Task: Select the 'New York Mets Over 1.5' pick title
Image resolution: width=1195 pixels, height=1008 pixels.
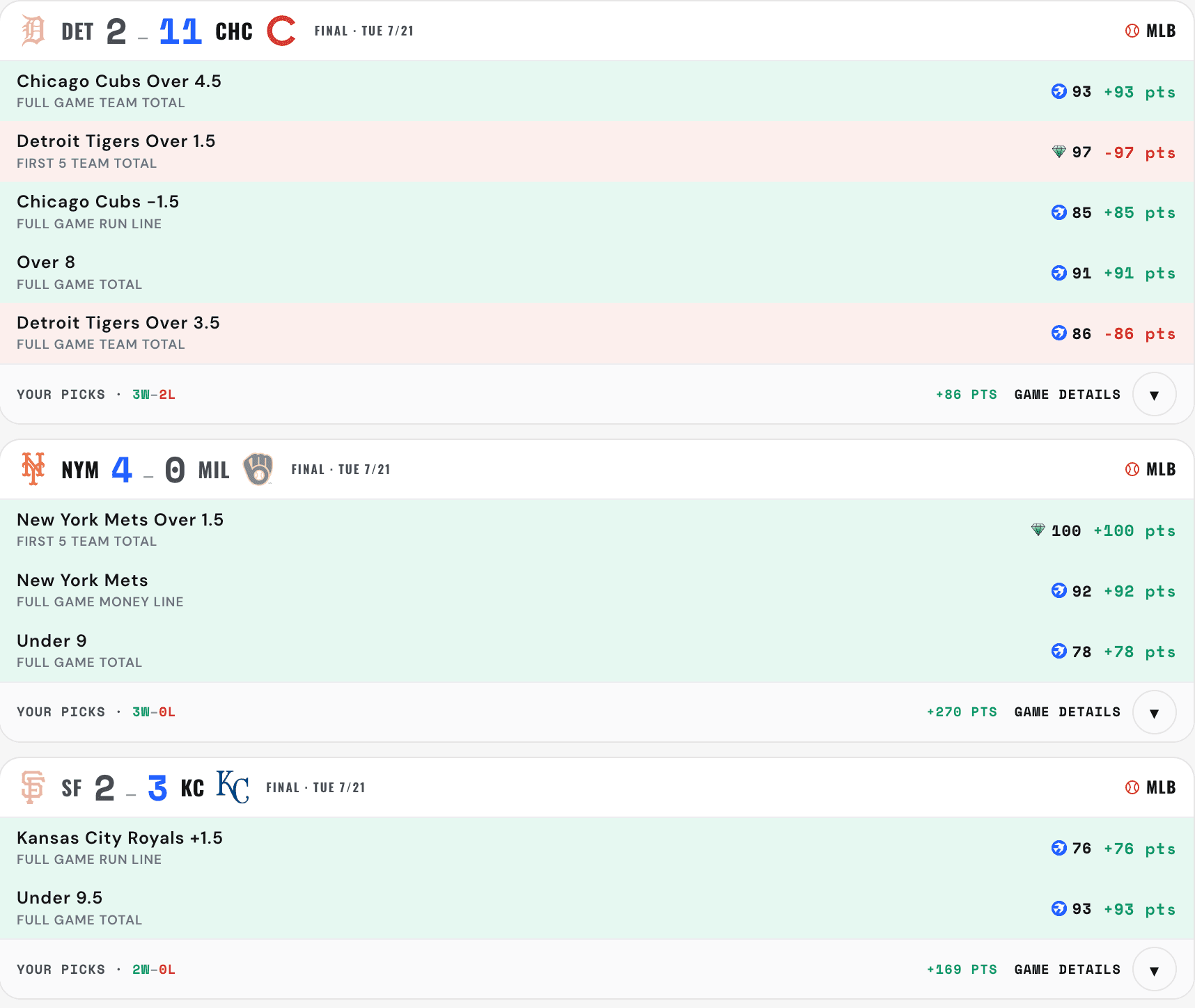Action: pyautogui.click(x=120, y=520)
